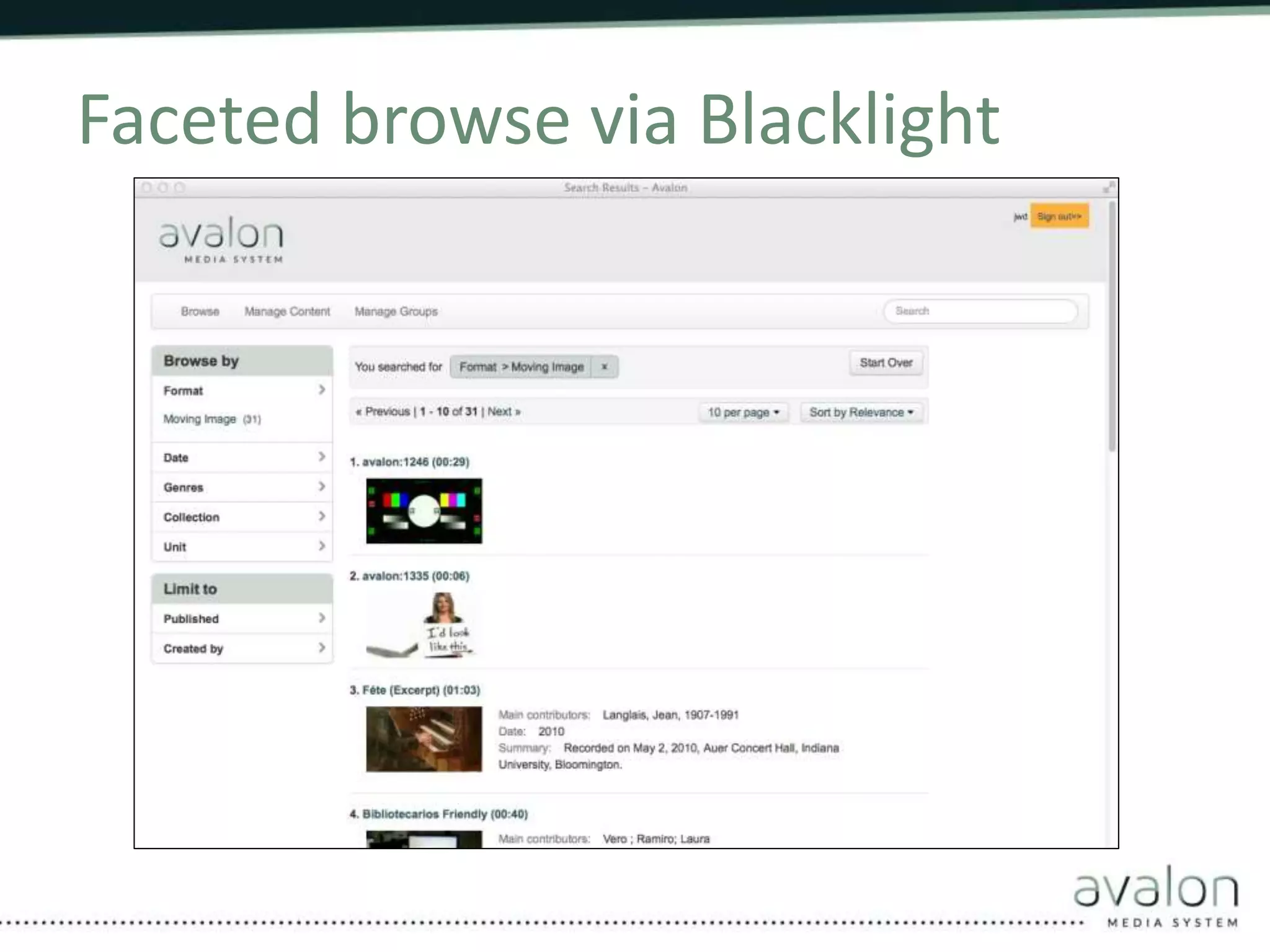Go to Previous results page
This screenshot has height=952, width=1270.
[383, 412]
